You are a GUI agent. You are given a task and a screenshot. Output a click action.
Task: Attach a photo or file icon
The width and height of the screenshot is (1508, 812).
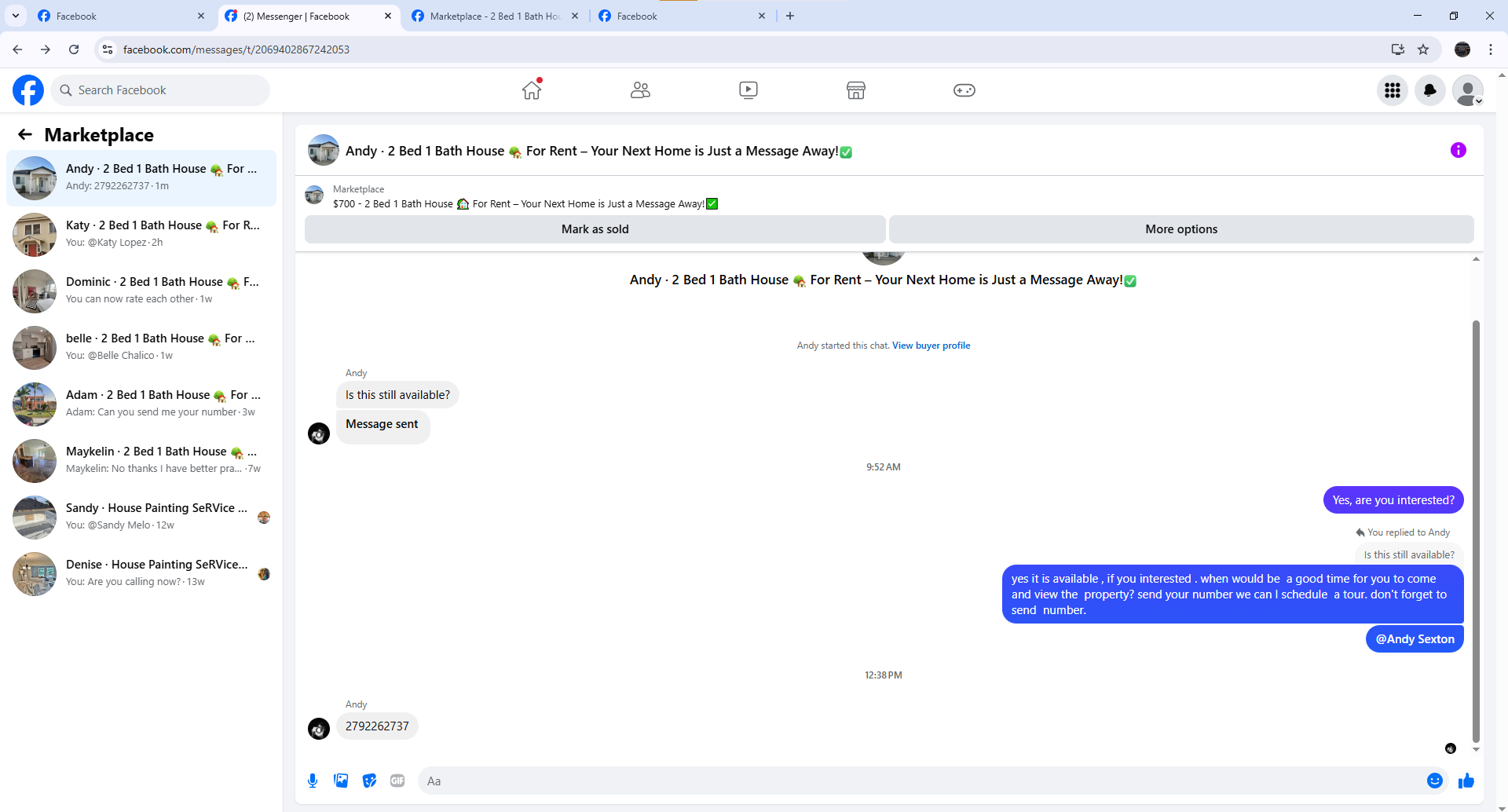[x=341, y=781]
